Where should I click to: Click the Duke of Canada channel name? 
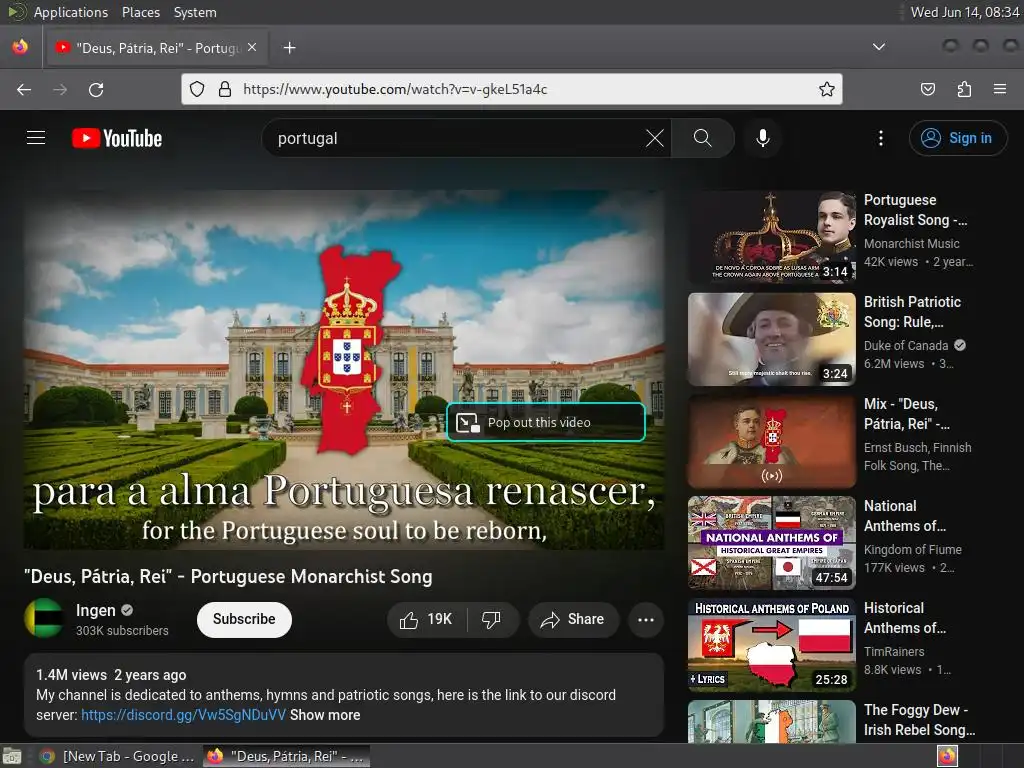[906, 345]
